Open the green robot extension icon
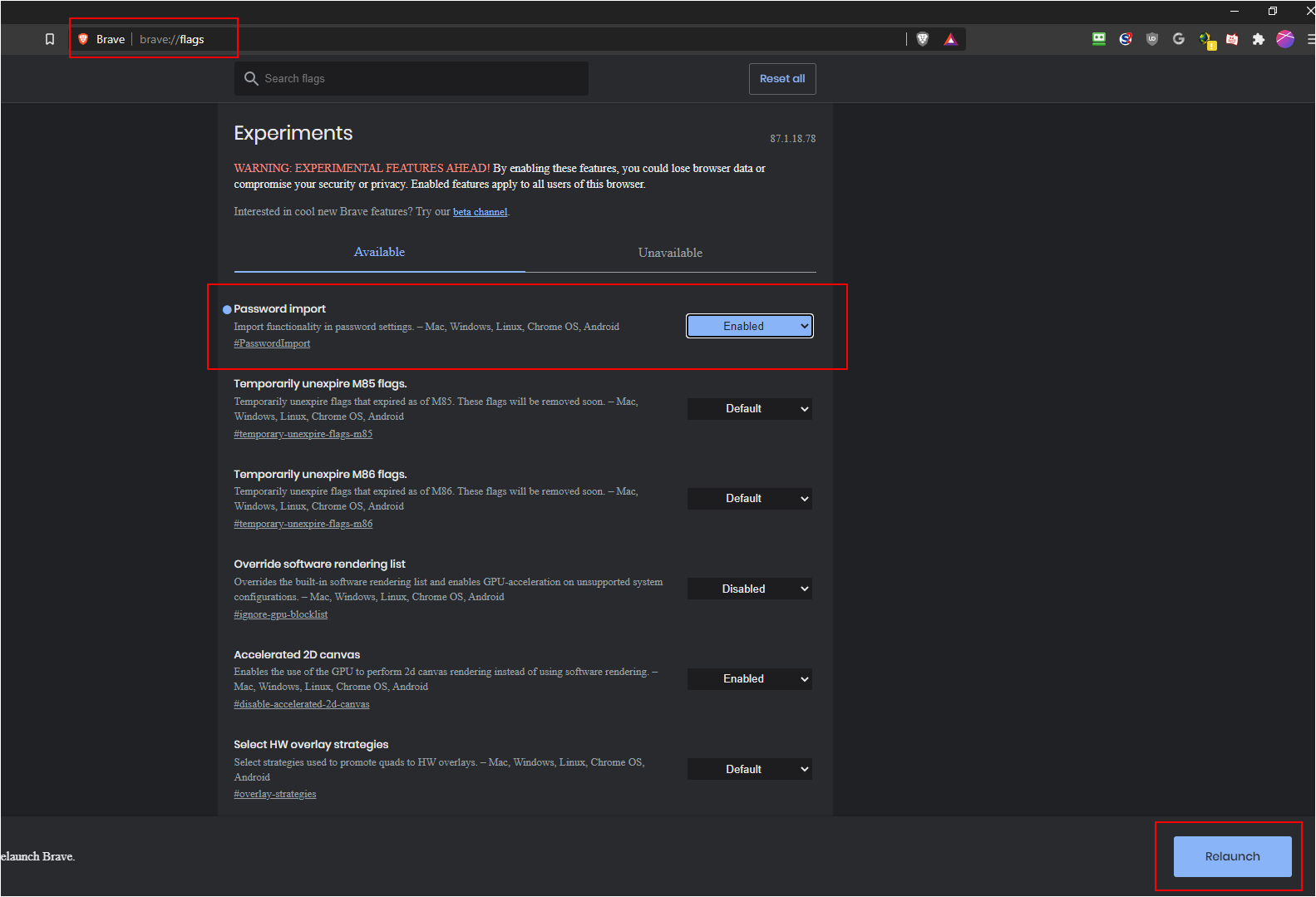This screenshot has width=1316, height=897. 1099,39
